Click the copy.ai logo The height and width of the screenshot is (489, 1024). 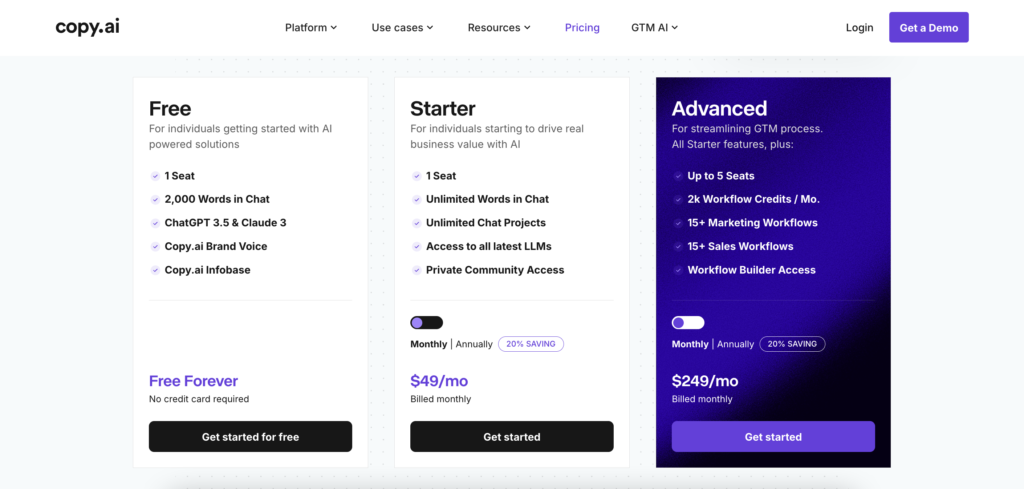click(x=90, y=28)
